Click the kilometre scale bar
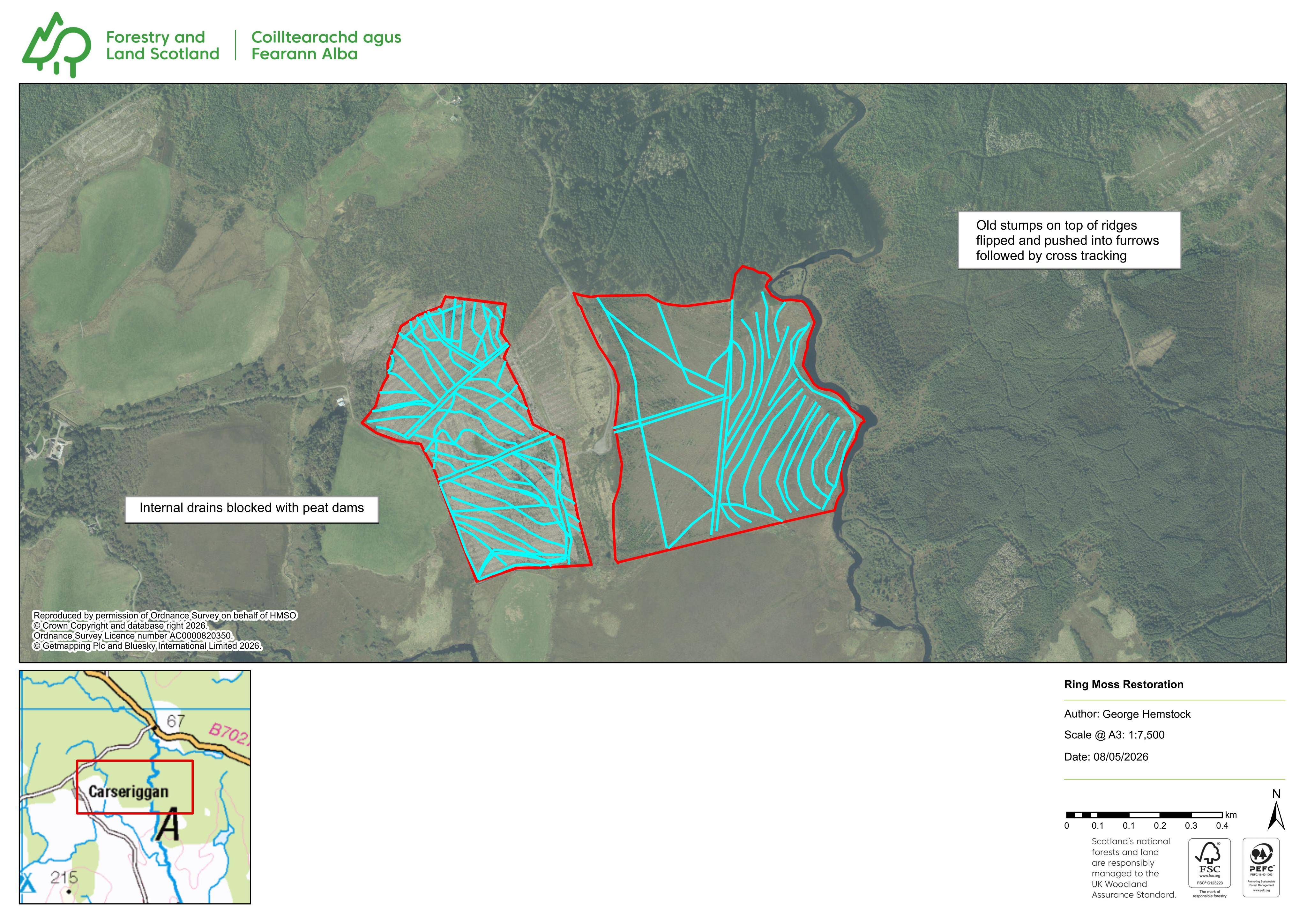Screen dimensions: 1307x924 point(1144,815)
